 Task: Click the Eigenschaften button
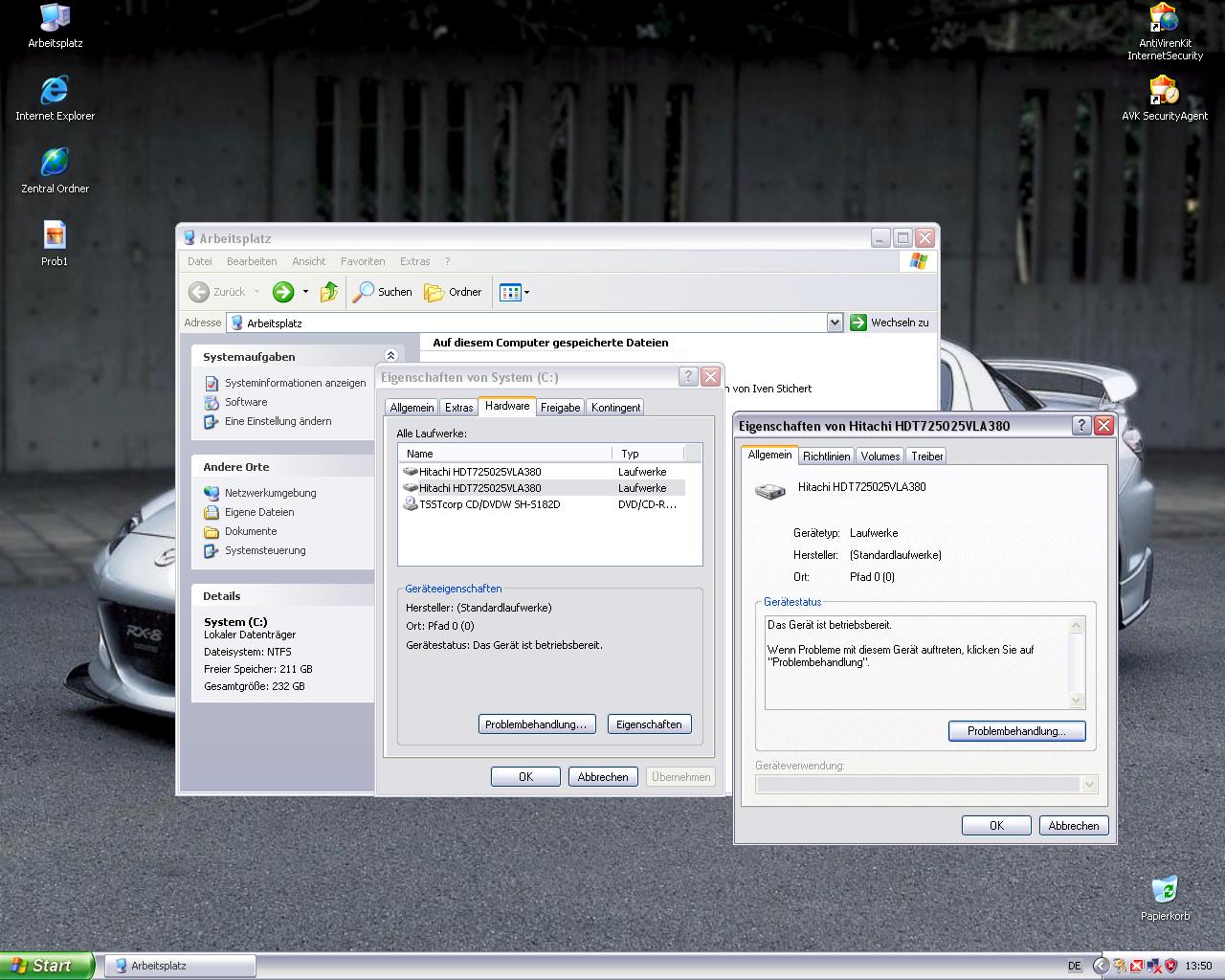(649, 724)
